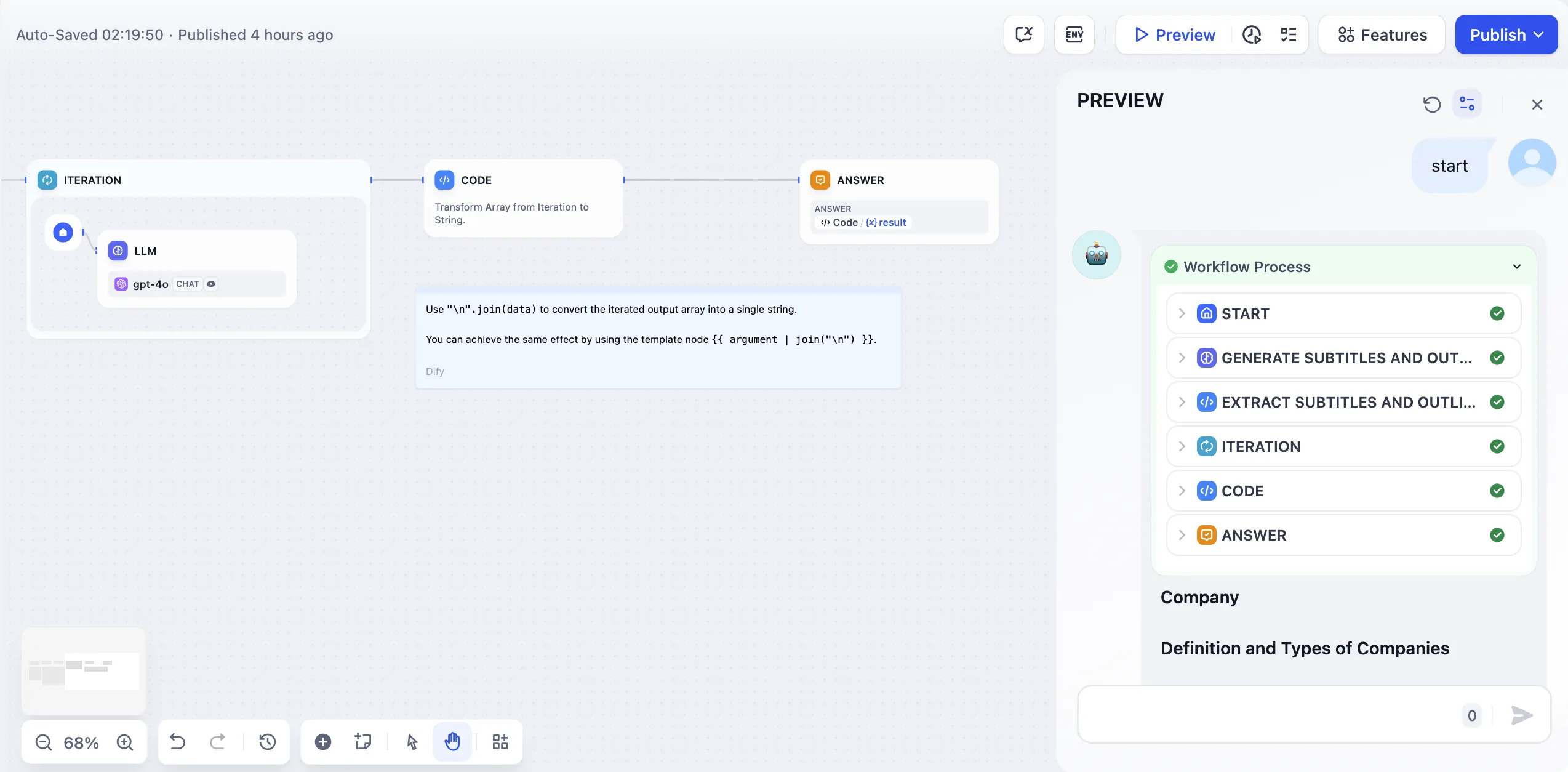The image size is (1568, 772).
Task: Click the organize nodes layout icon
Action: pos(500,742)
